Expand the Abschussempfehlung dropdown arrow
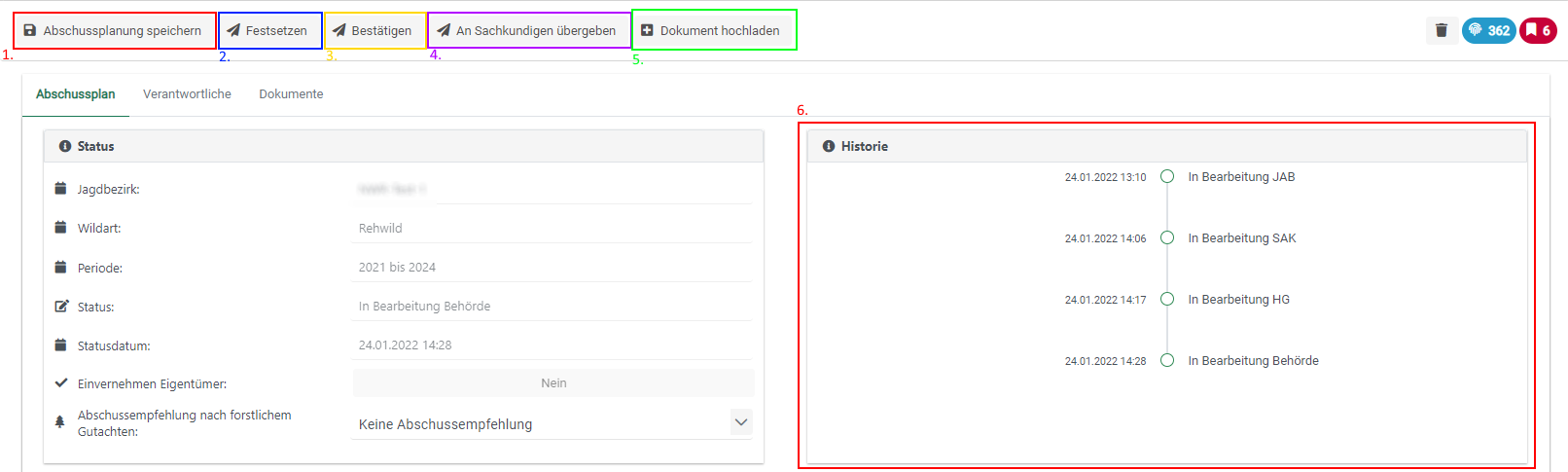 (740, 422)
